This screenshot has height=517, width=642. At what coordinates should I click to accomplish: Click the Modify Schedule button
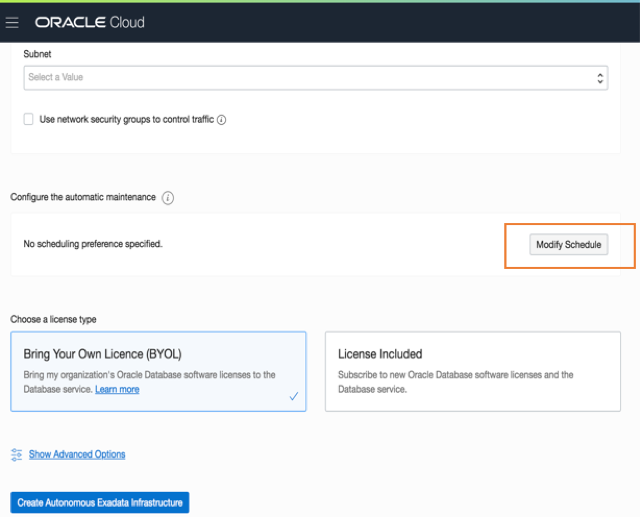[569, 245]
